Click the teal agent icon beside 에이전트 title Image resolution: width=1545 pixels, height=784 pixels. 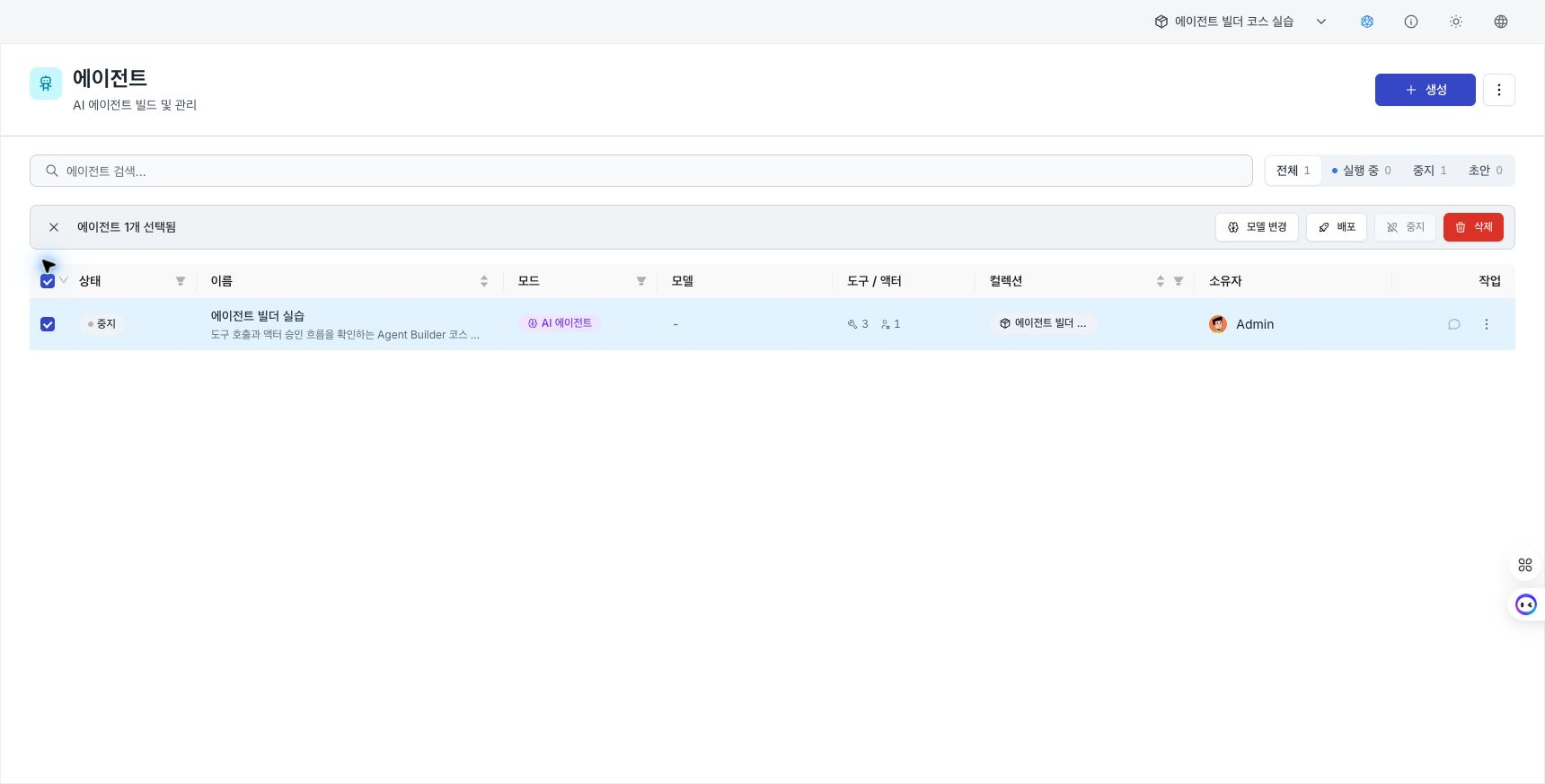pos(46,84)
